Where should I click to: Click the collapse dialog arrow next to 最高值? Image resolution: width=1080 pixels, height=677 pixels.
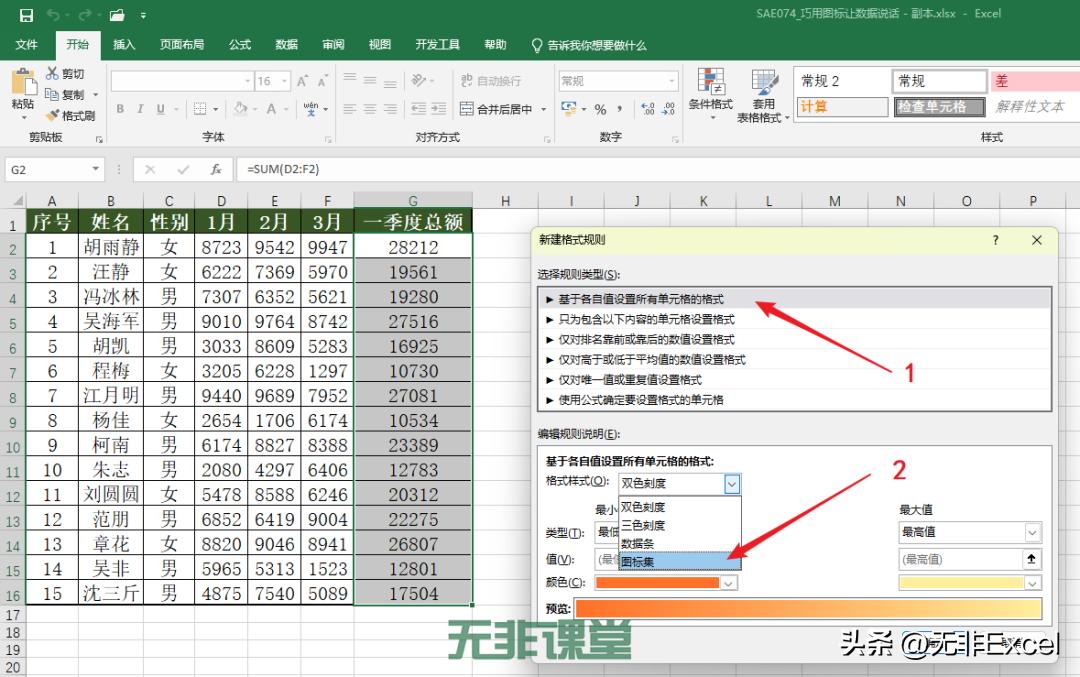coord(1031,558)
